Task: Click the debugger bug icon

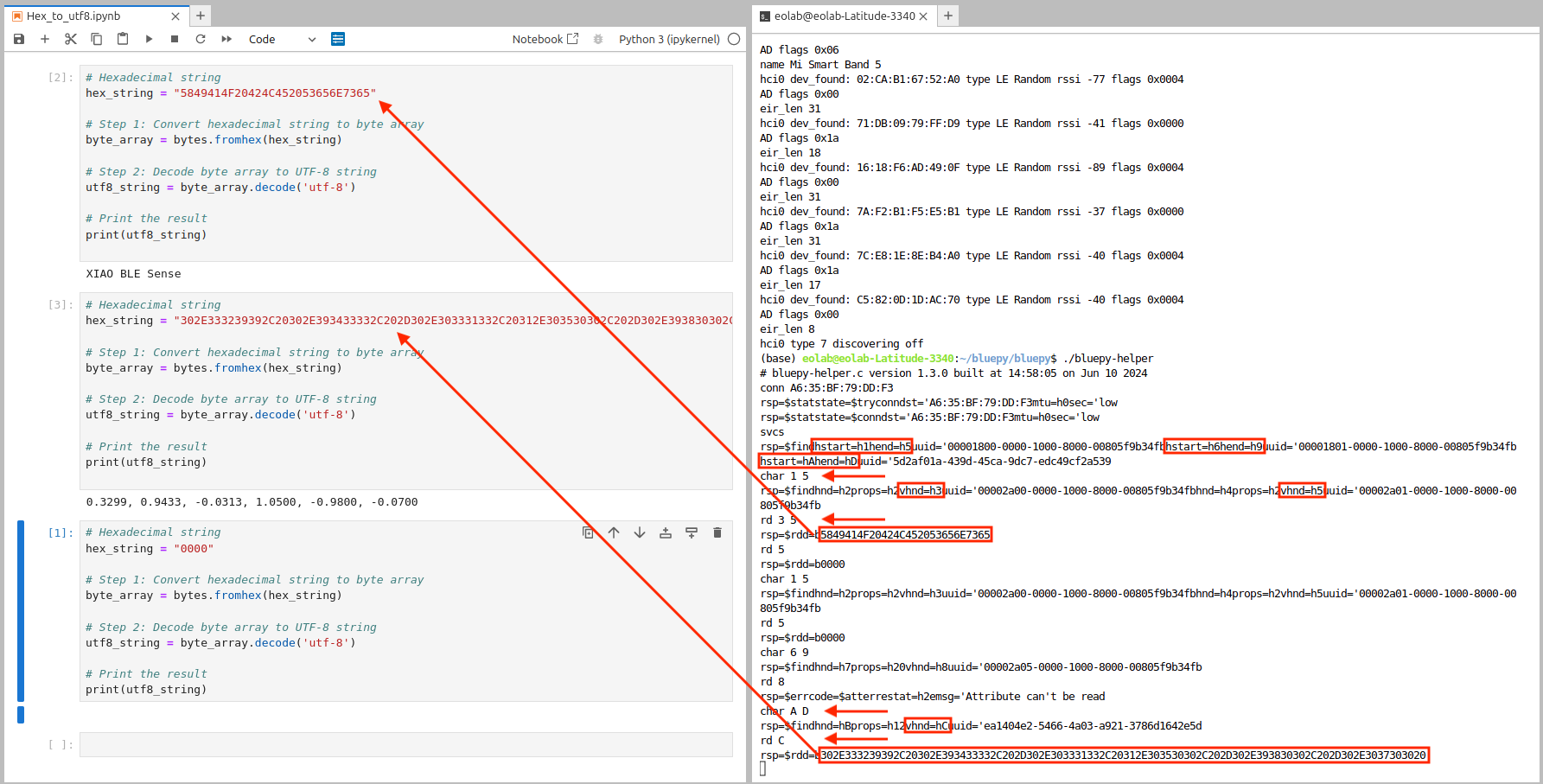Action: tap(598, 39)
